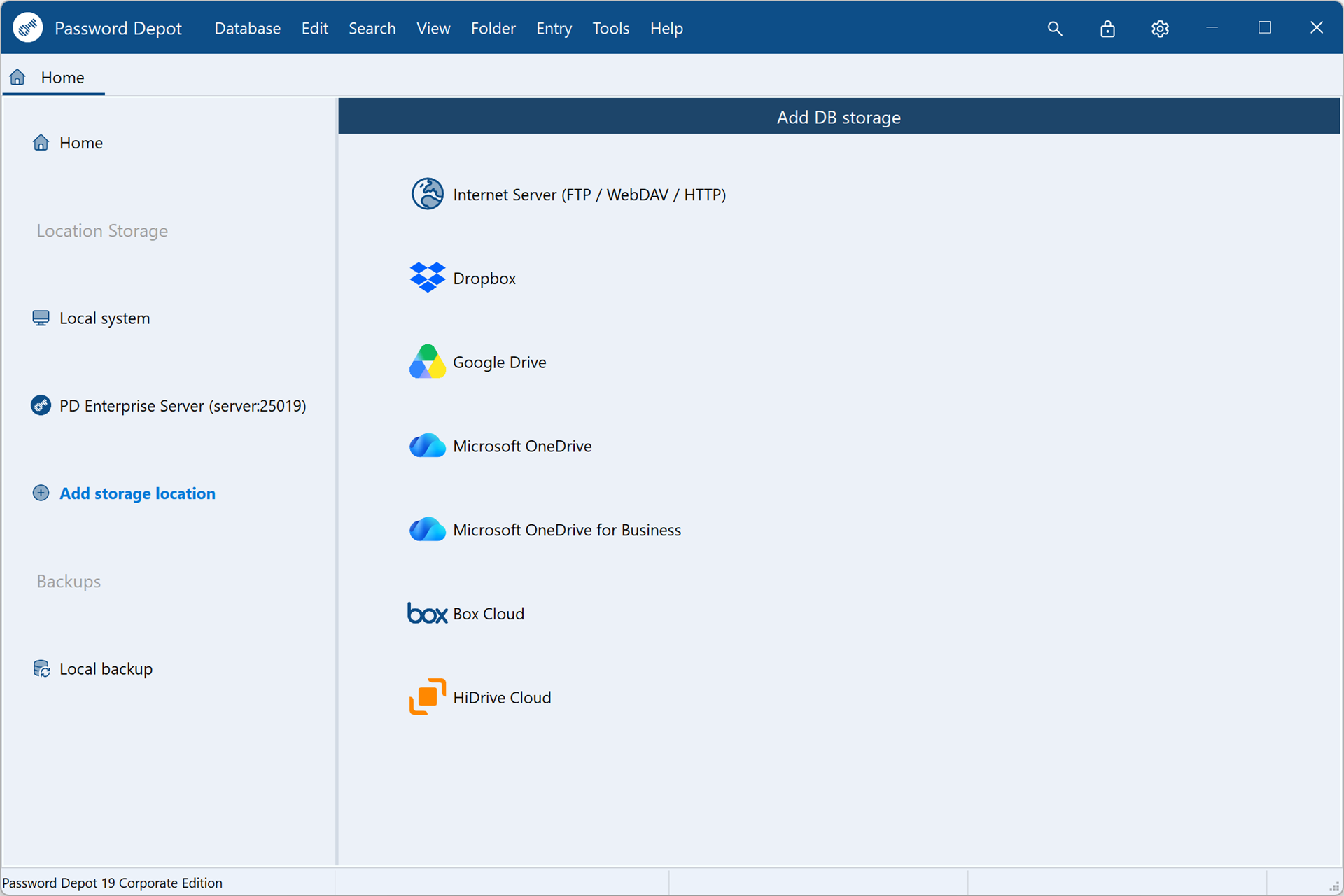Click the Microsoft OneDrive cloud icon
1344x896 pixels.
(x=427, y=446)
